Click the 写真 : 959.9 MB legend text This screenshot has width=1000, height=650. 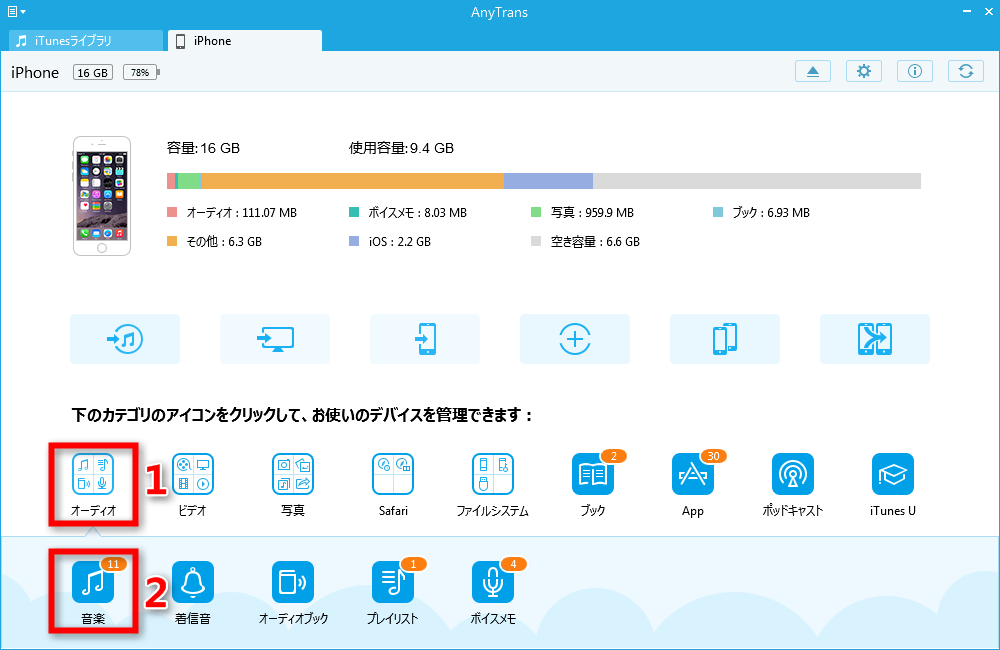pyautogui.click(x=592, y=212)
